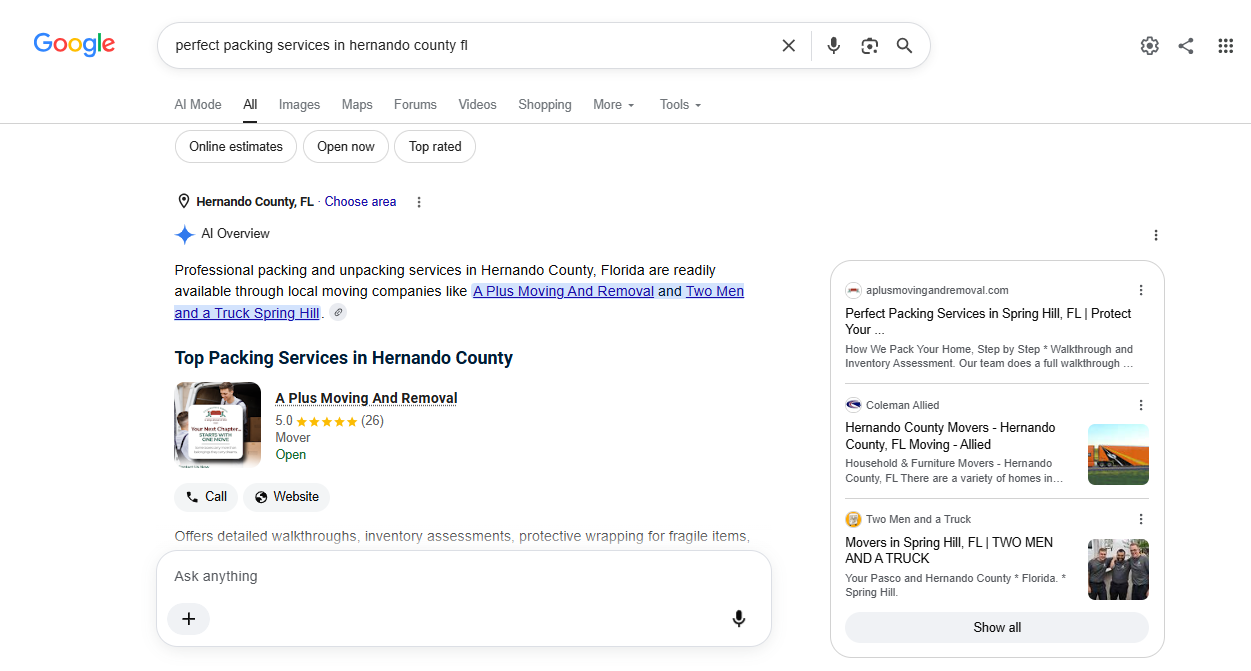This screenshot has width=1251, height=671.
Task: Open Perfect Packing Services in Spring Hill result
Action: [988, 321]
